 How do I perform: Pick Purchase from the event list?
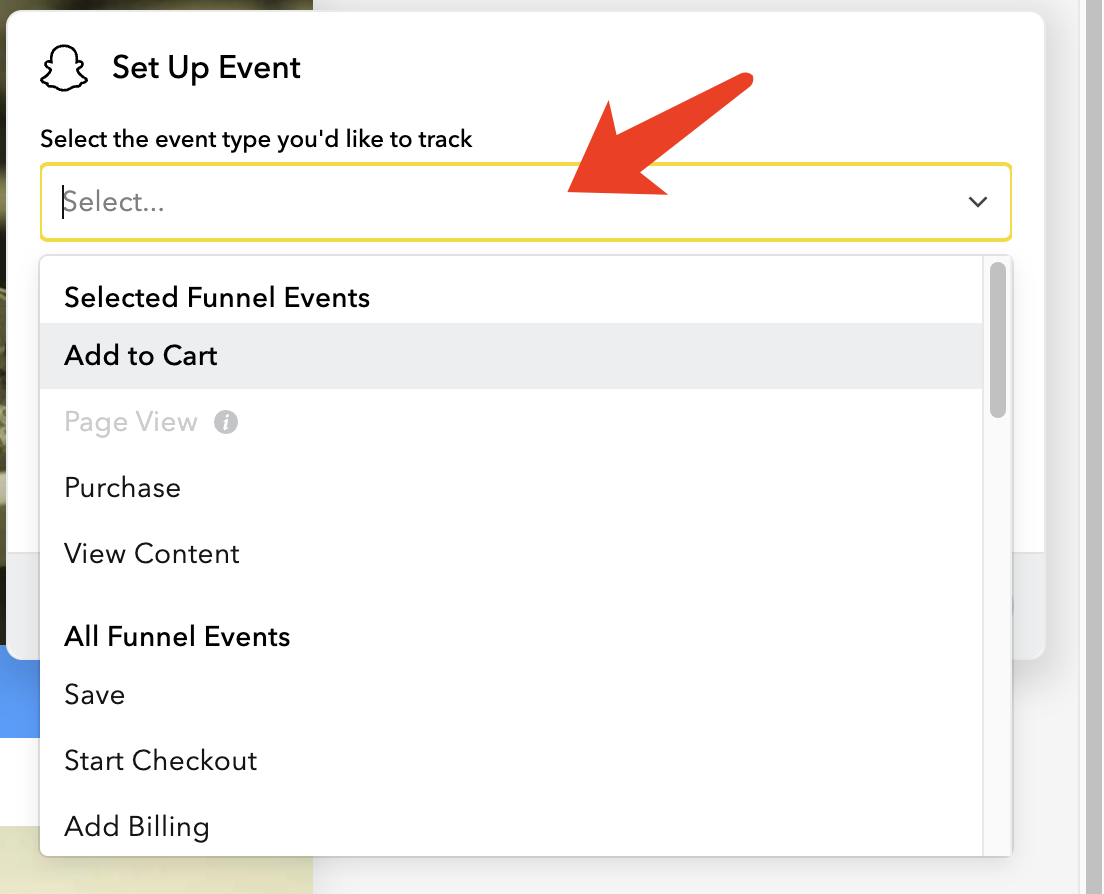tap(123, 488)
